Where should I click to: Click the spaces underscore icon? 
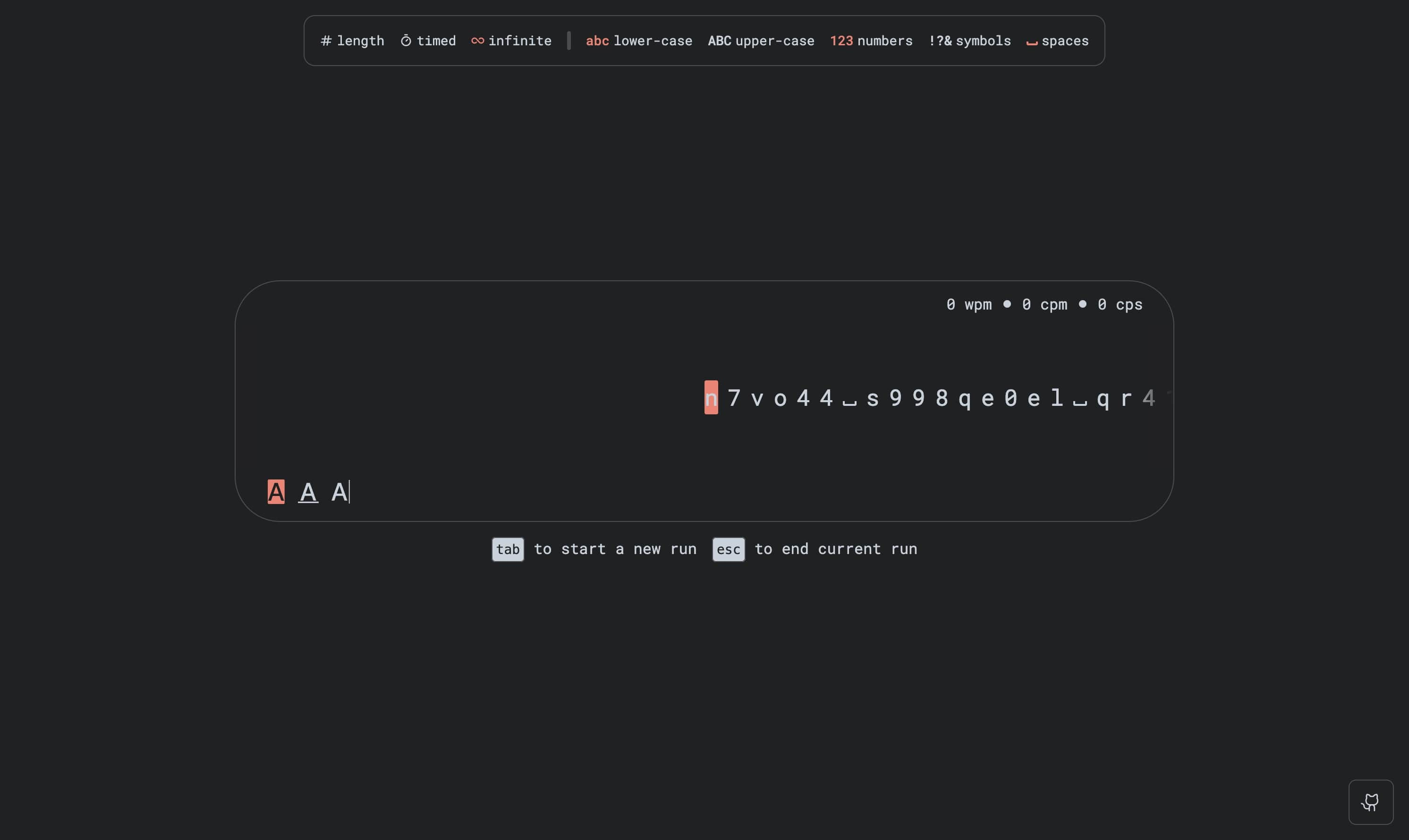(x=1032, y=42)
